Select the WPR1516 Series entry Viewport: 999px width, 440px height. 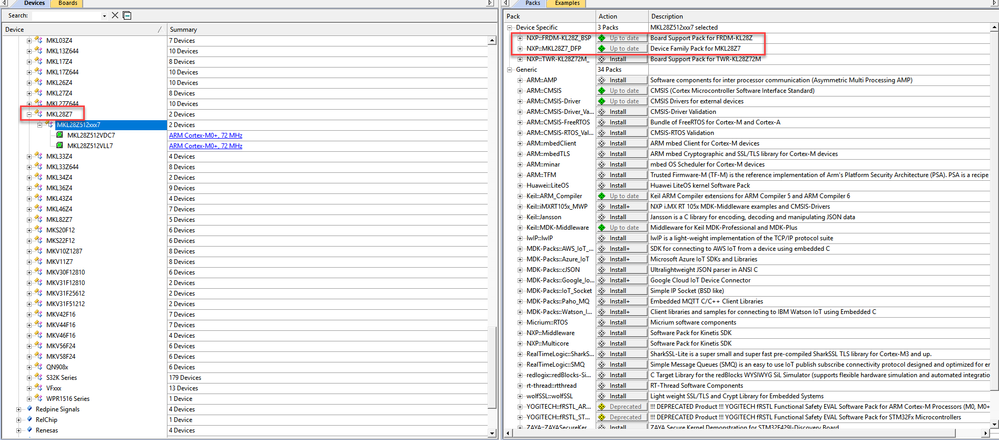point(68,398)
